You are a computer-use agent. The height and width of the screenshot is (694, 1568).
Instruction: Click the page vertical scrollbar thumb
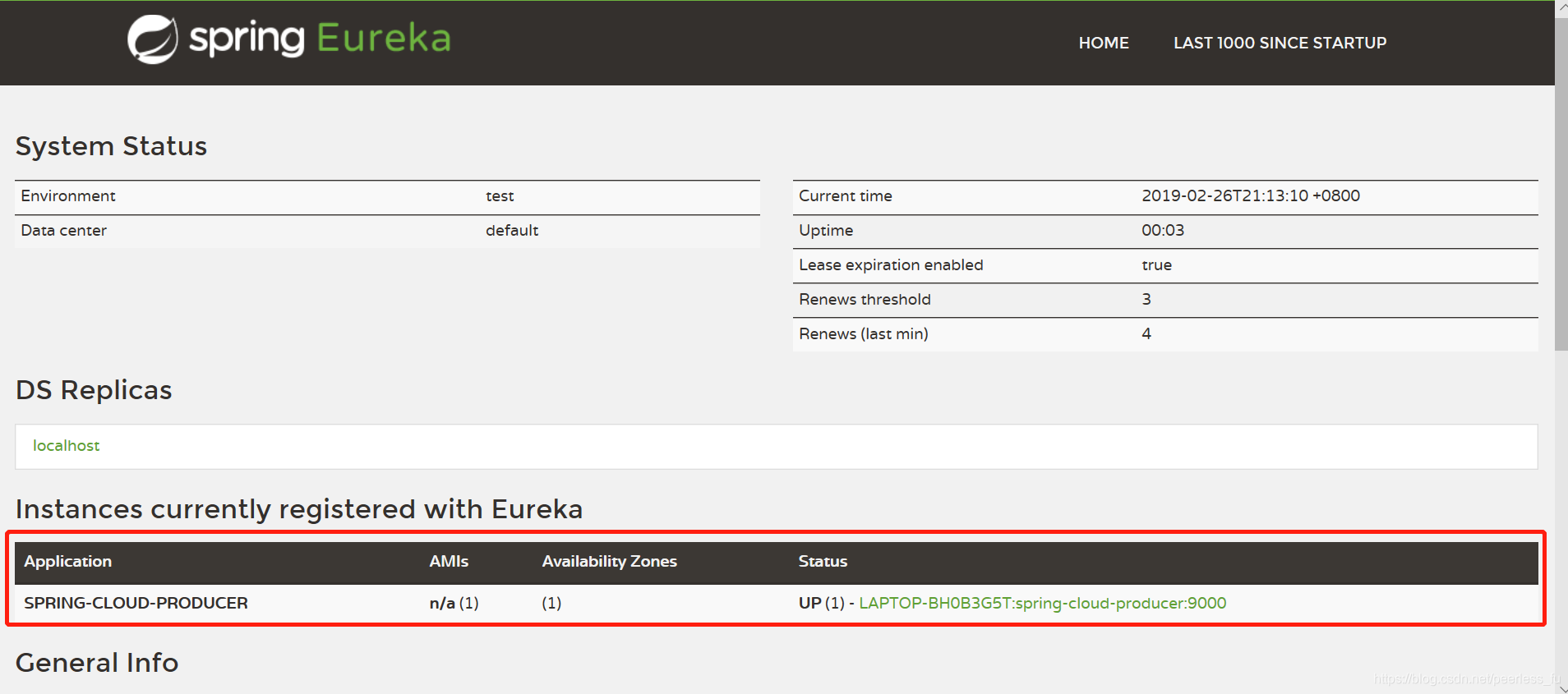1561,185
